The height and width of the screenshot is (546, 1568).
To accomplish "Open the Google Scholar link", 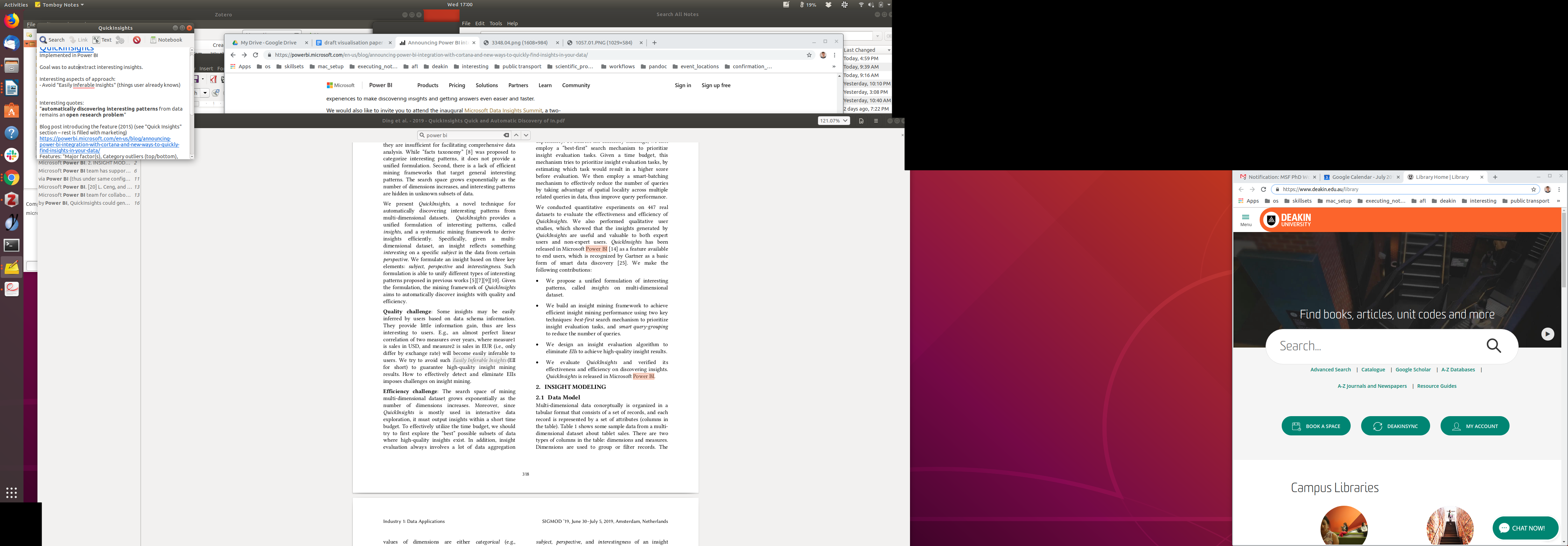I will pyautogui.click(x=1413, y=370).
